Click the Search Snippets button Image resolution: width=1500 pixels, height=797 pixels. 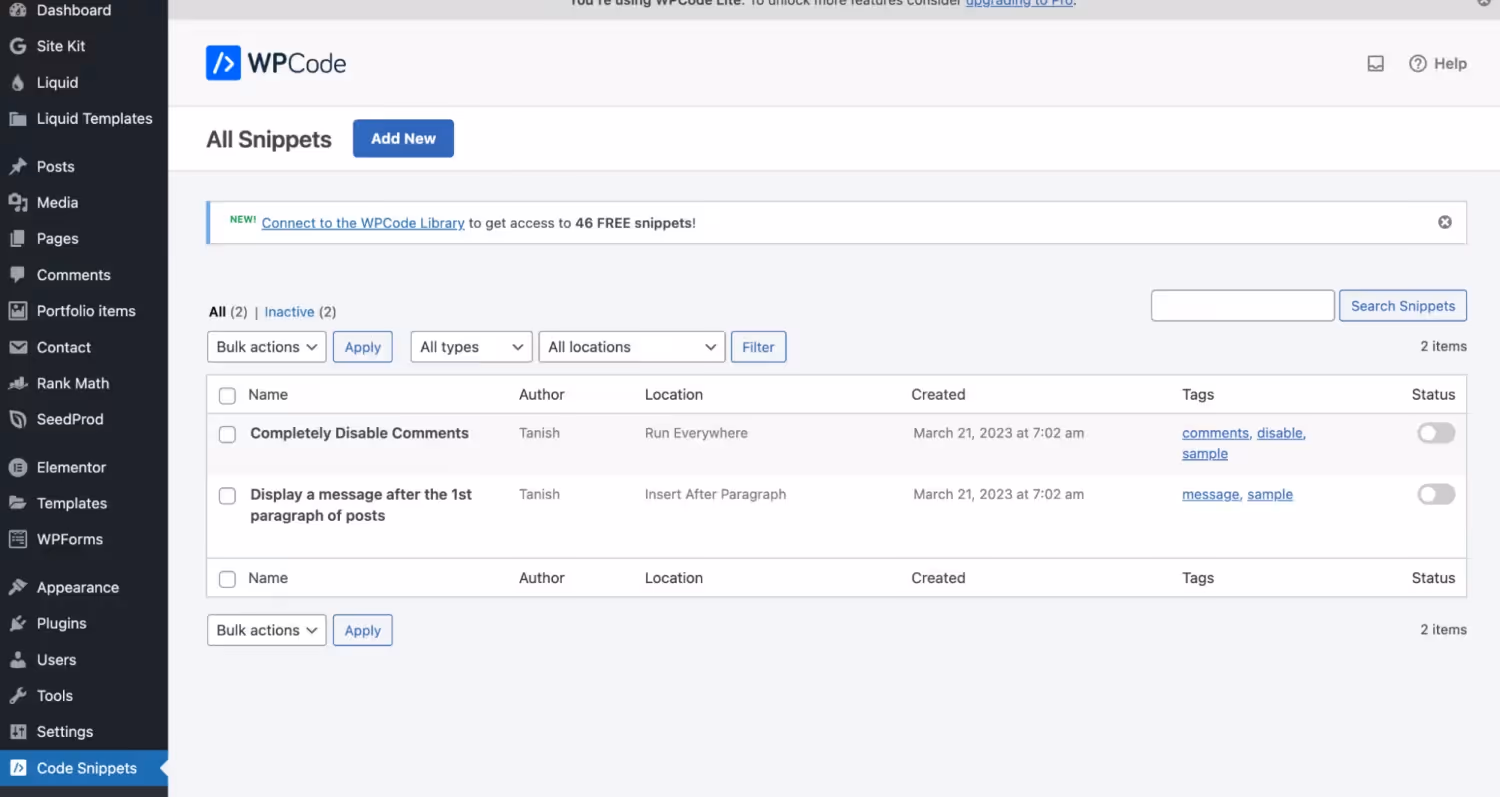pyautogui.click(x=1403, y=306)
